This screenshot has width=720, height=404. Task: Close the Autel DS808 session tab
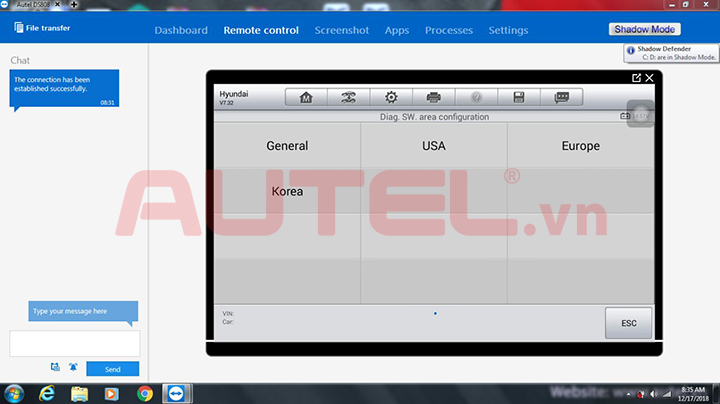click(x=57, y=5)
